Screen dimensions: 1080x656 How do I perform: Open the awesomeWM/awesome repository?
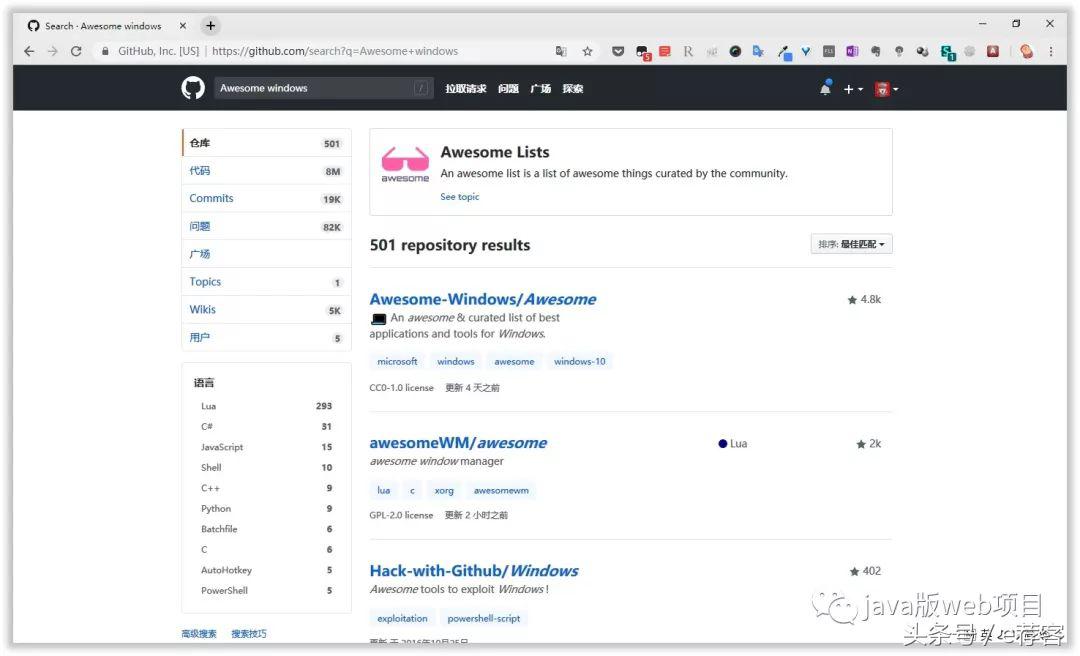(x=458, y=442)
